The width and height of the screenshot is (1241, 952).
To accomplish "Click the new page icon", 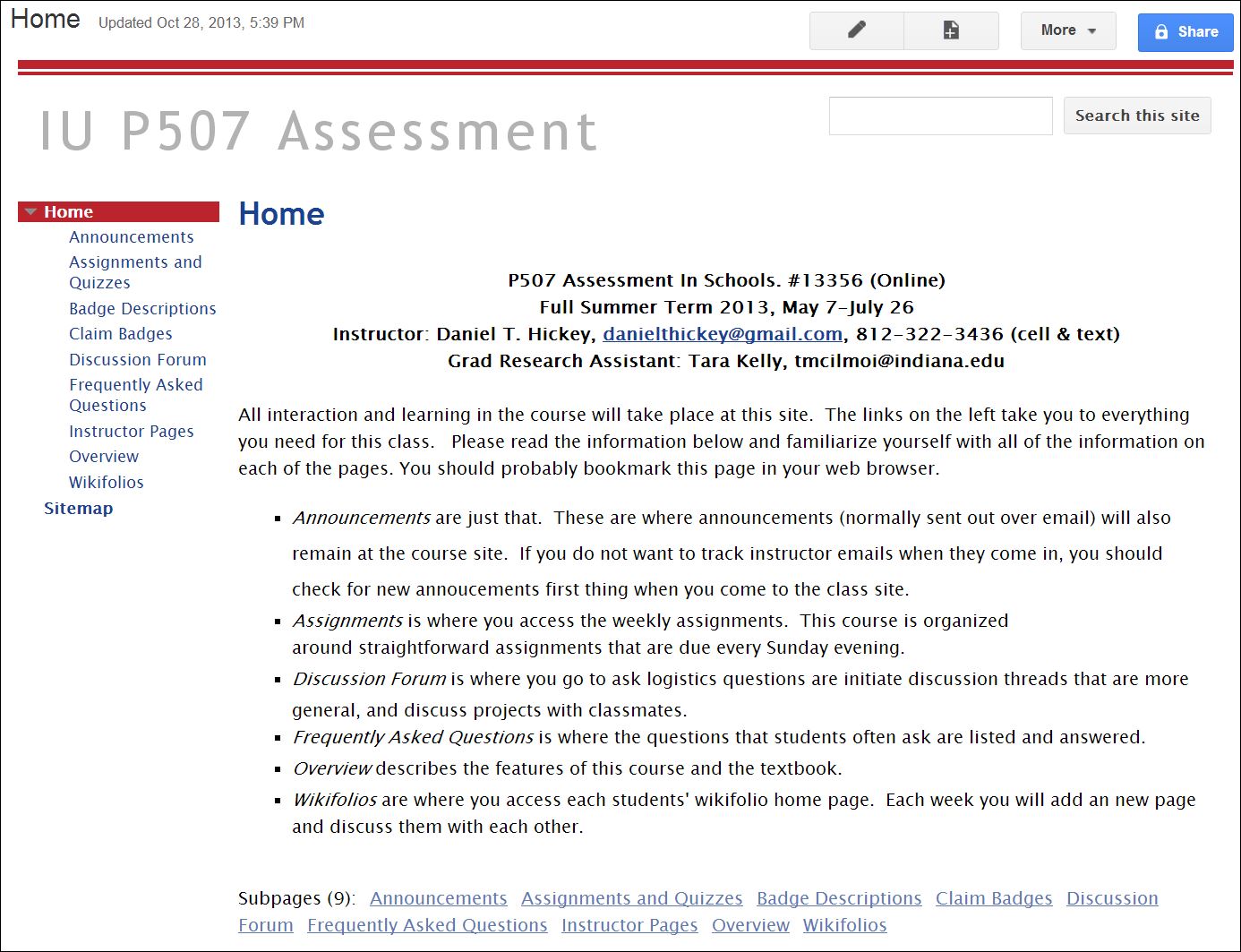I will tap(951, 30).
